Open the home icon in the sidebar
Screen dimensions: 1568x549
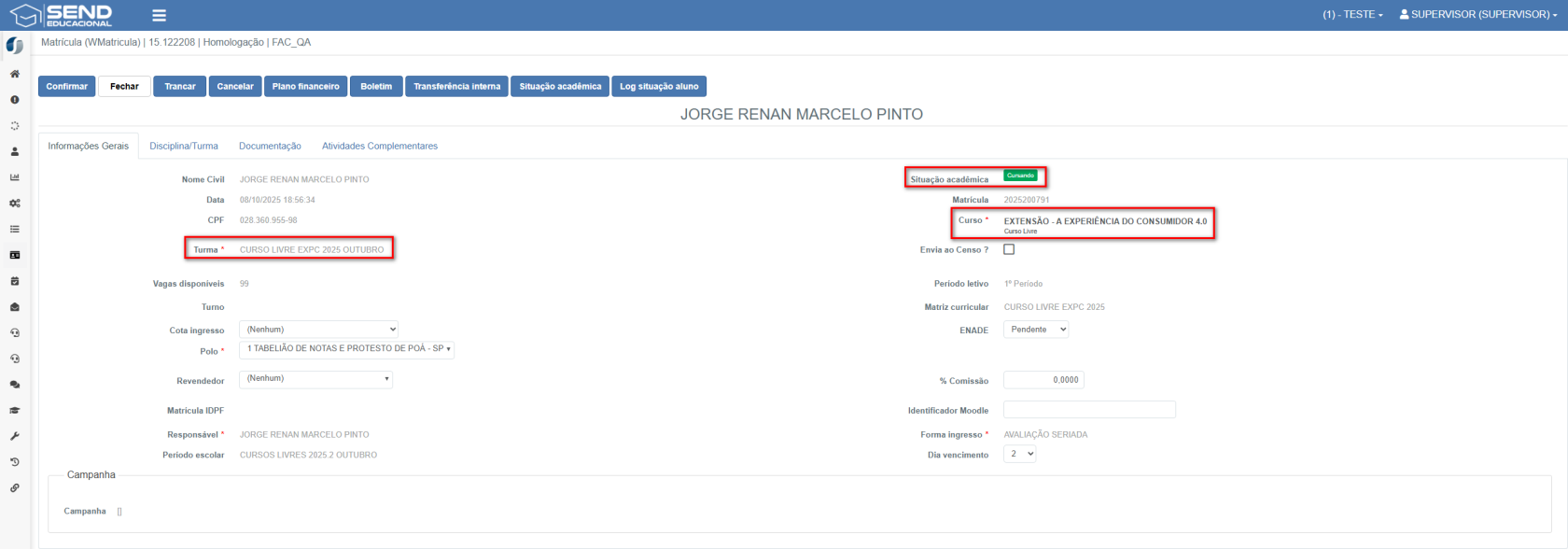pyautogui.click(x=15, y=74)
